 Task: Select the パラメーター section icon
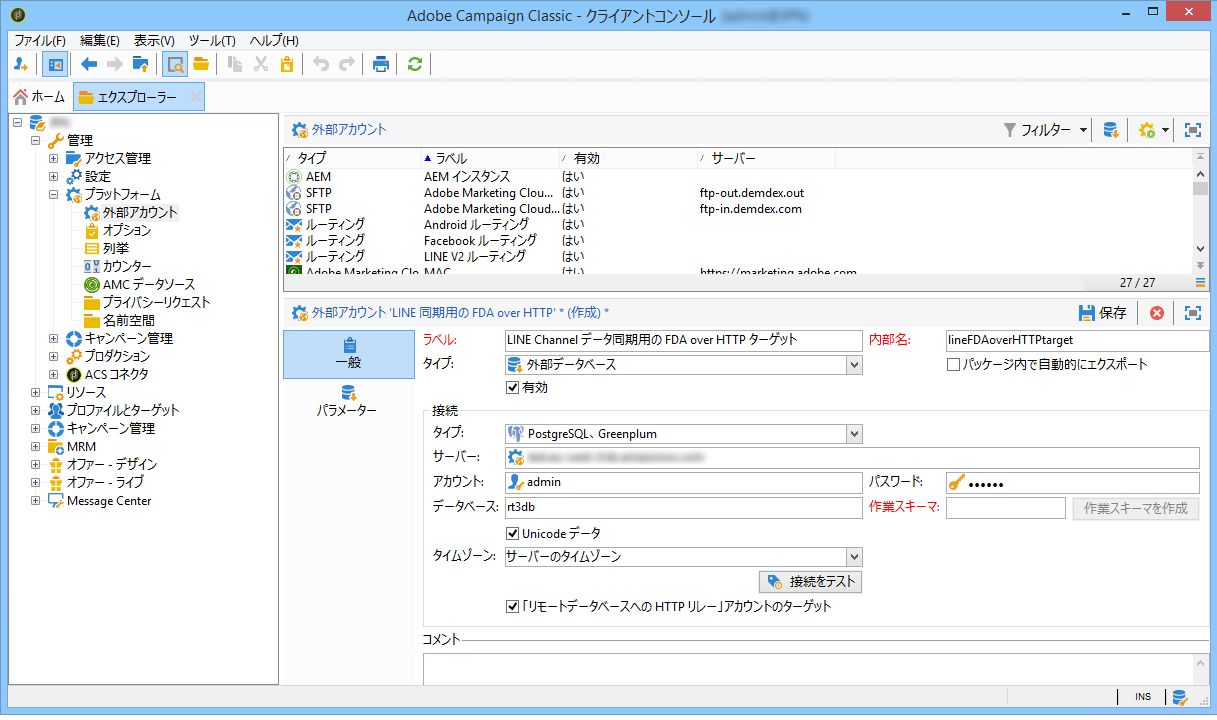coord(349,392)
